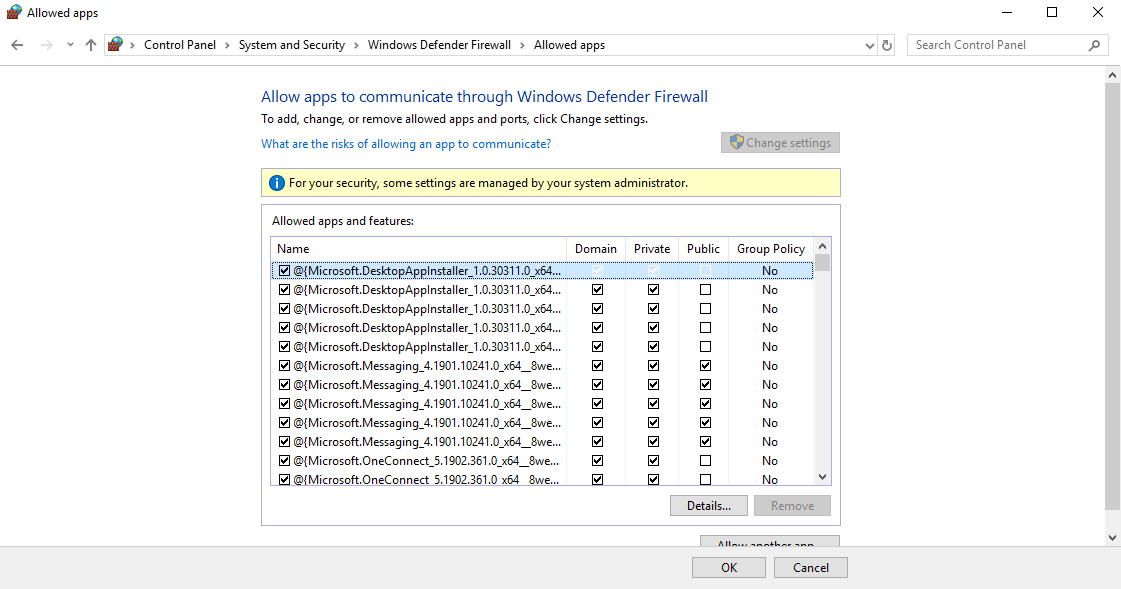Click the firewall icon in the address bar
This screenshot has height=589, width=1121.
[x=115, y=45]
